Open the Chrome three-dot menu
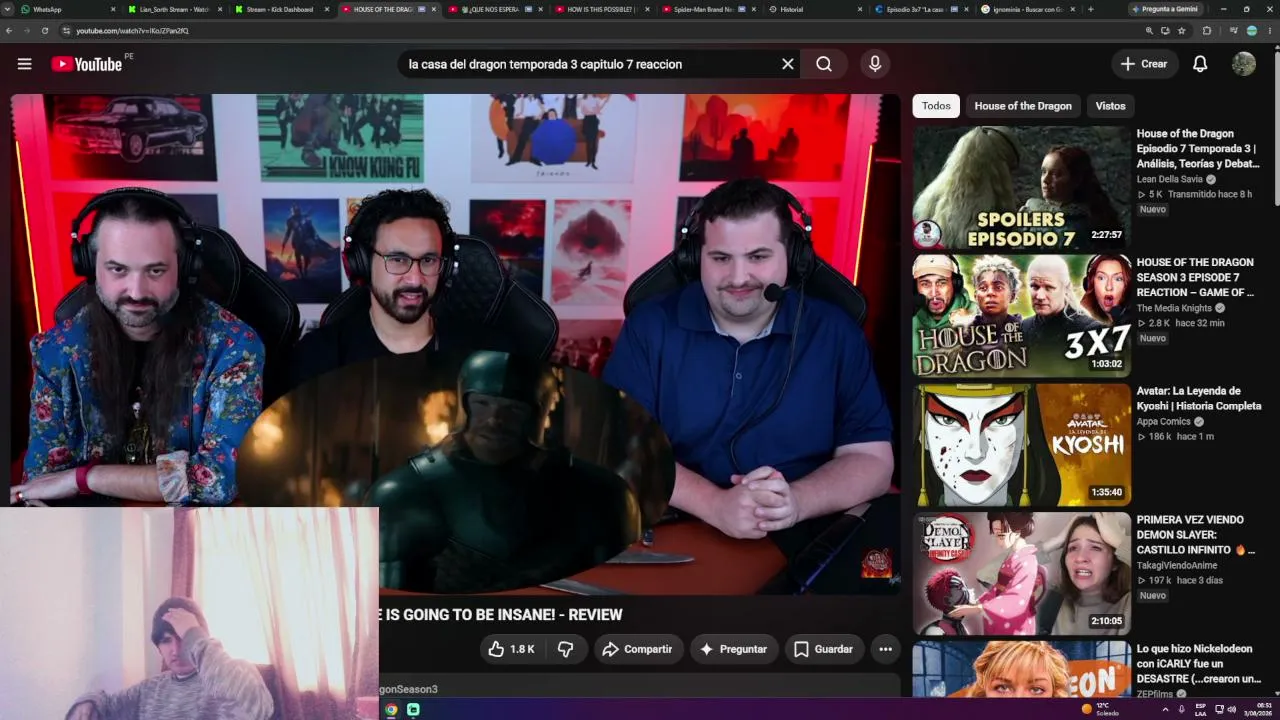The width and height of the screenshot is (1280, 720). [x=1269, y=31]
